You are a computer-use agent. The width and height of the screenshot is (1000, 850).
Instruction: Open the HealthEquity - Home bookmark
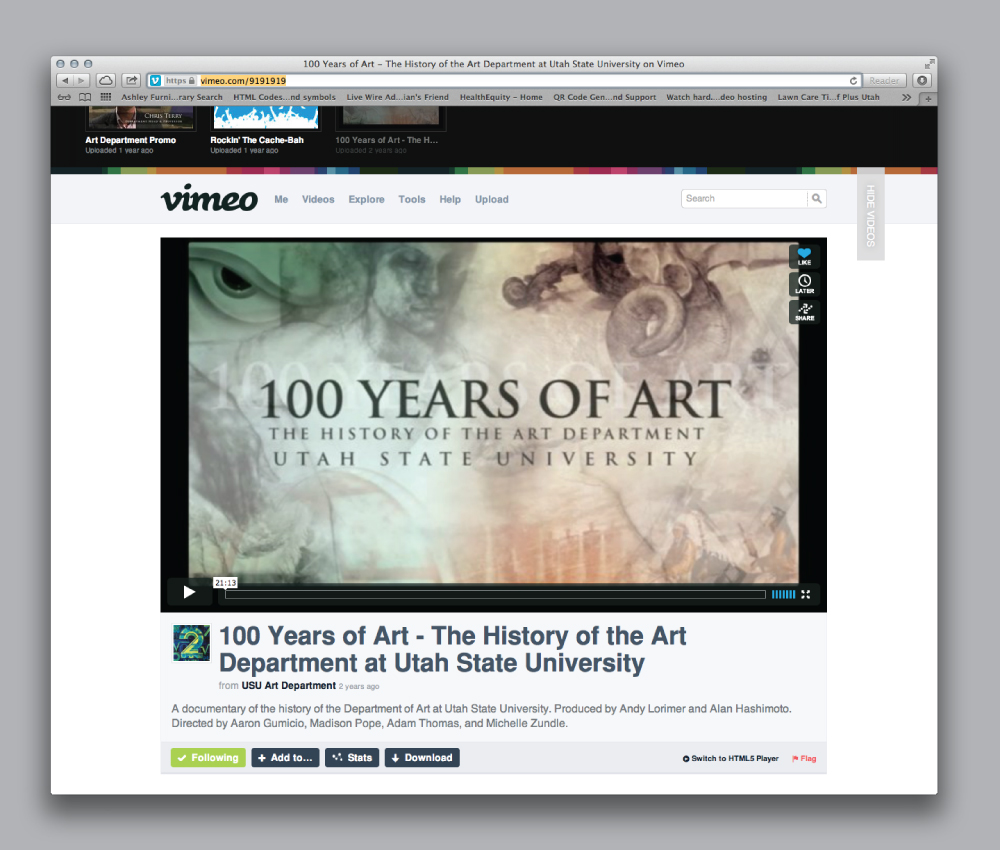click(501, 98)
